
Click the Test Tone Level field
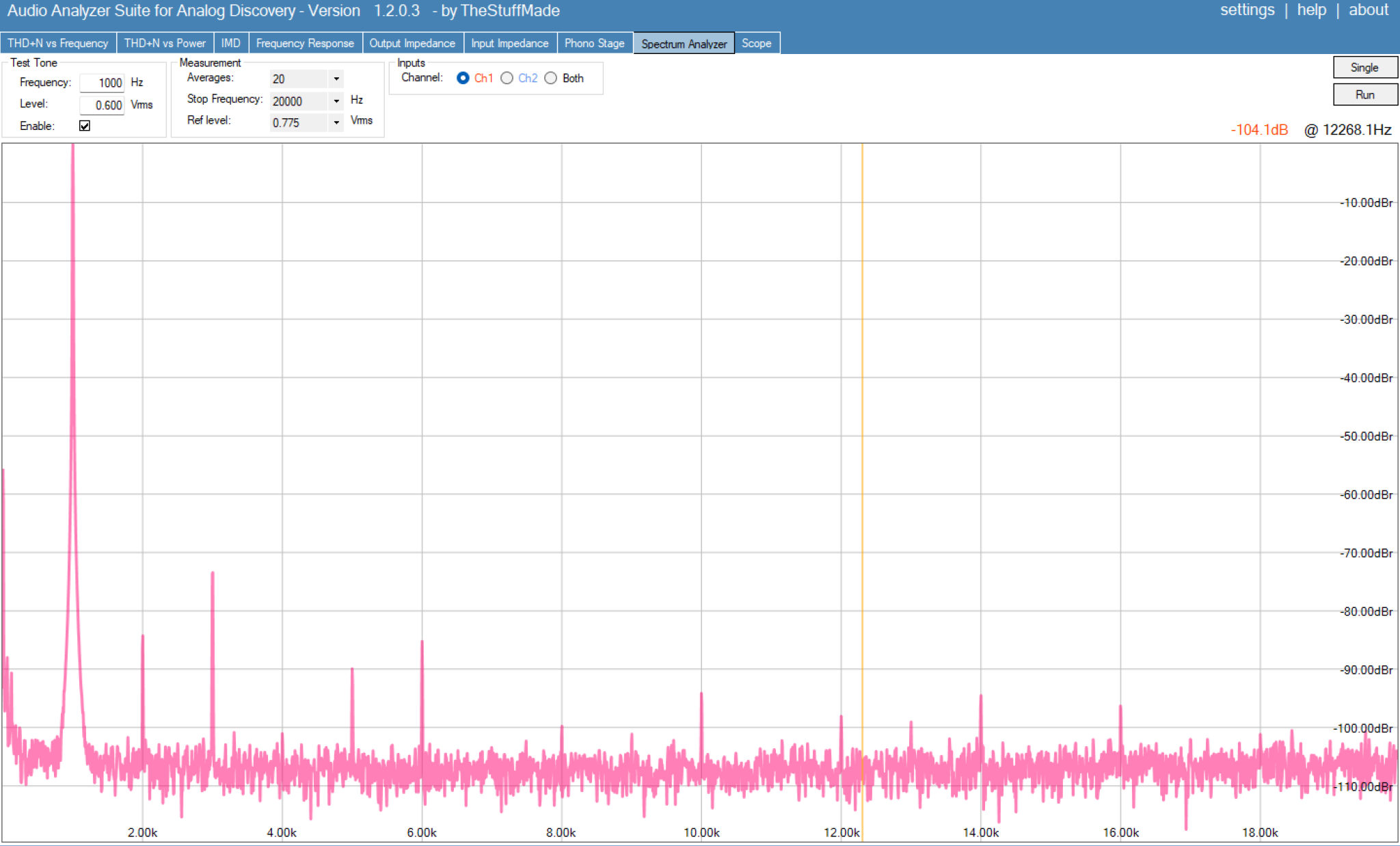click(x=102, y=105)
